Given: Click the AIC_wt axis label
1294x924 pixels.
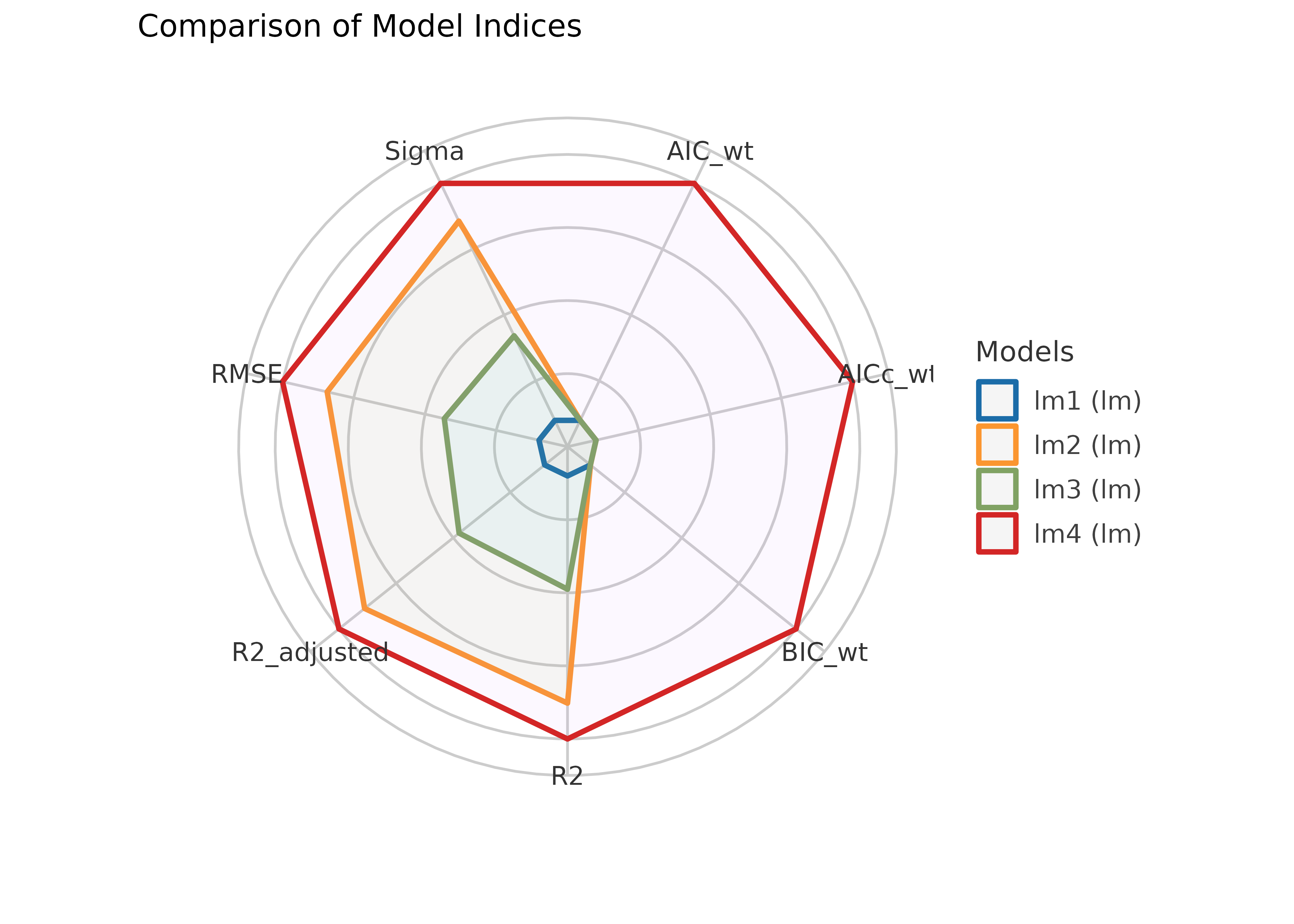Looking at the screenshot, I should [710, 152].
